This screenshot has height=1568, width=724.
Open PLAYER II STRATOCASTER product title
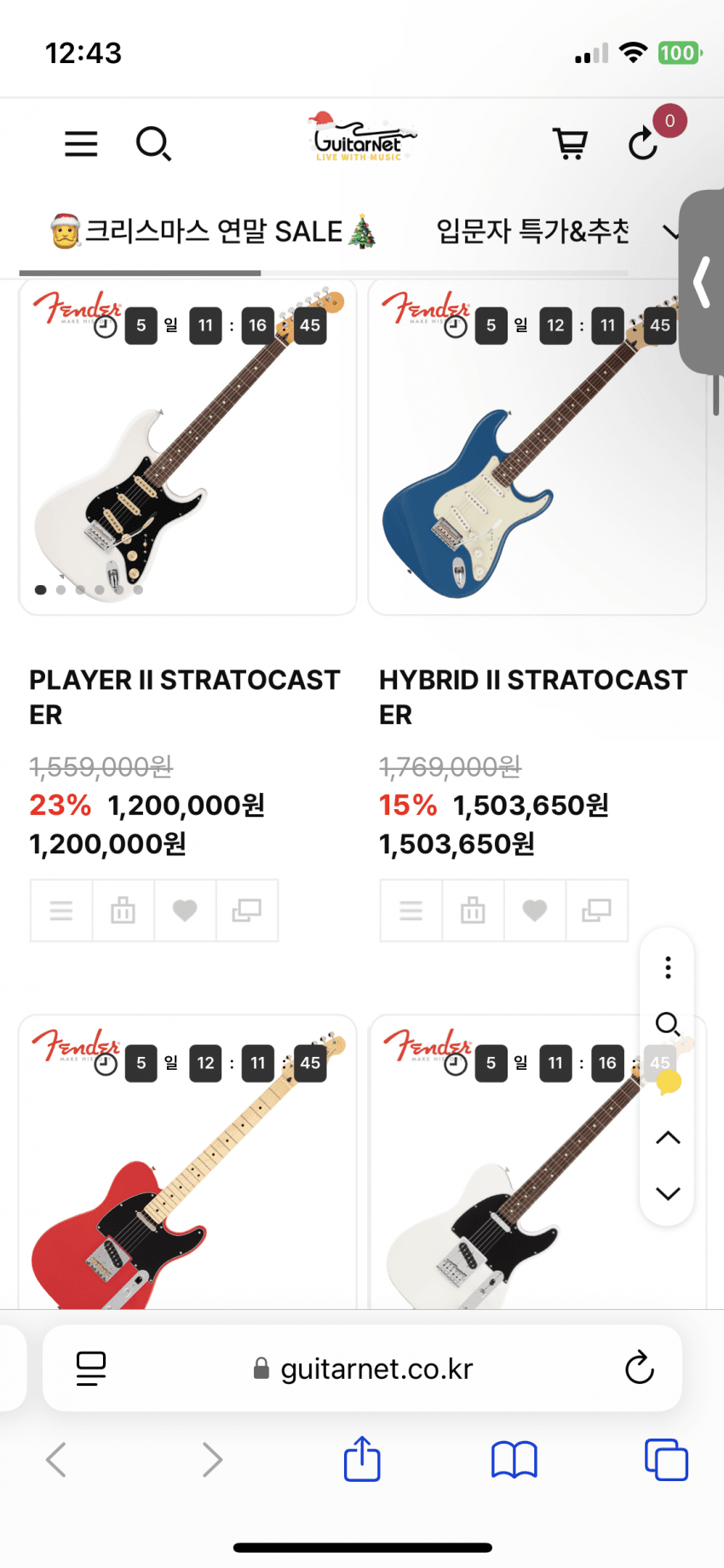pyautogui.click(x=185, y=696)
